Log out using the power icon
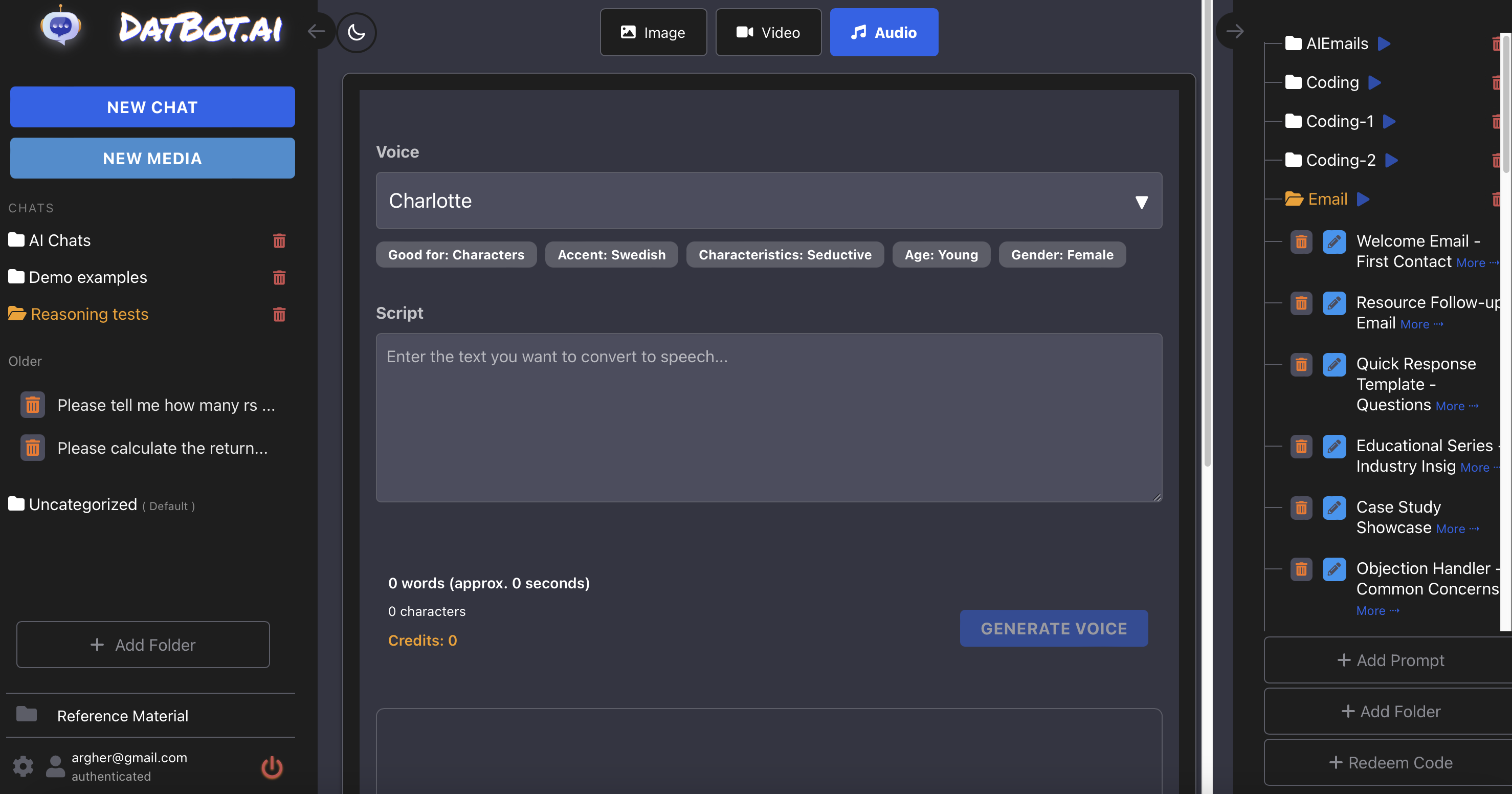This screenshot has width=1512, height=794. coord(272,767)
